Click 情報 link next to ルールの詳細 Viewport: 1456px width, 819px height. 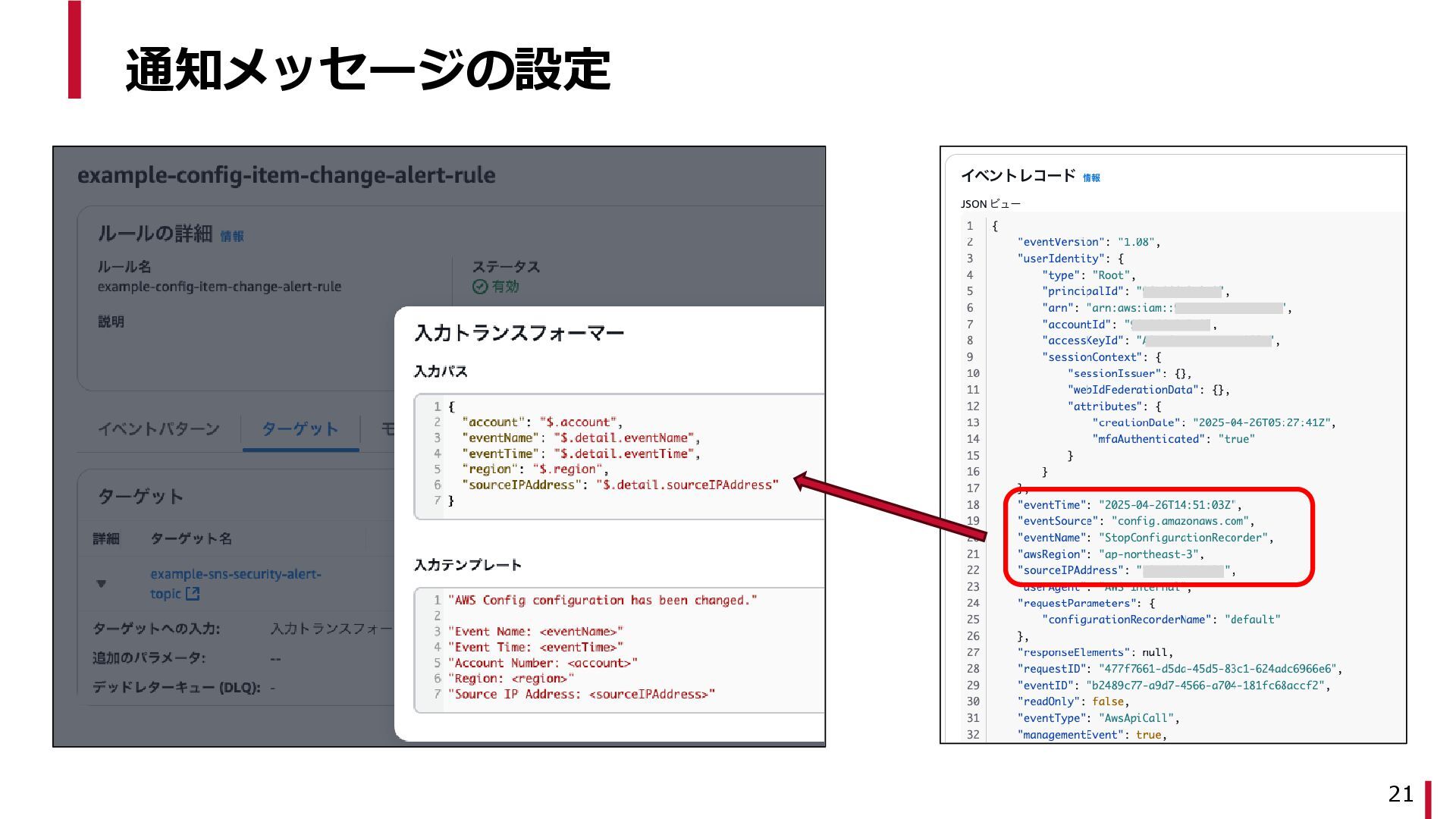pos(232,237)
